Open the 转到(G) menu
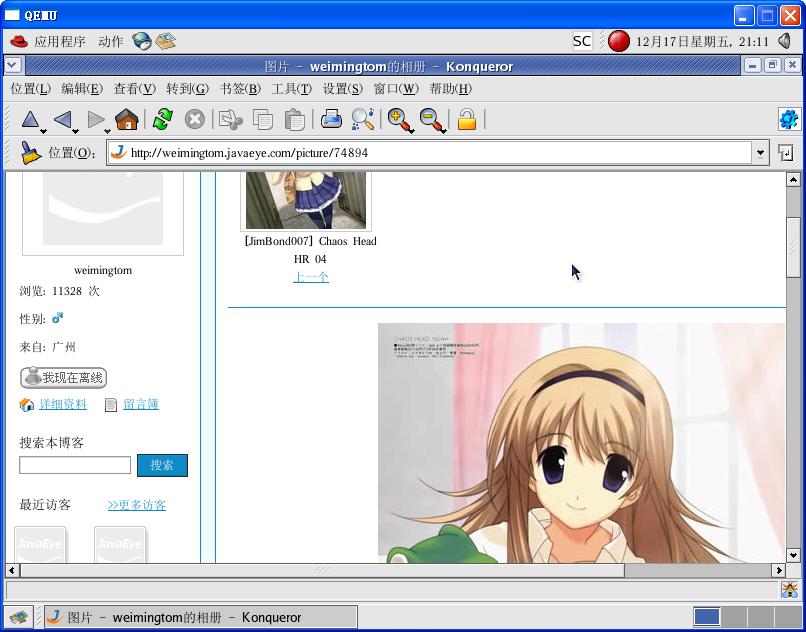Image resolution: width=806 pixels, height=632 pixels. pyautogui.click(x=187, y=89)
